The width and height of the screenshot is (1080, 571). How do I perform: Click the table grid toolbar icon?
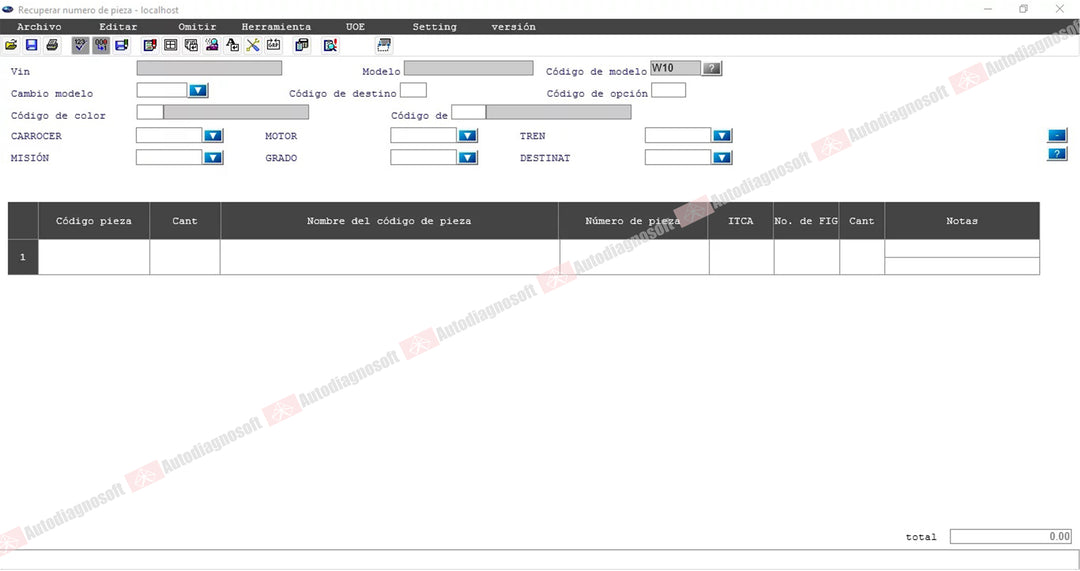tap(170, 45)
